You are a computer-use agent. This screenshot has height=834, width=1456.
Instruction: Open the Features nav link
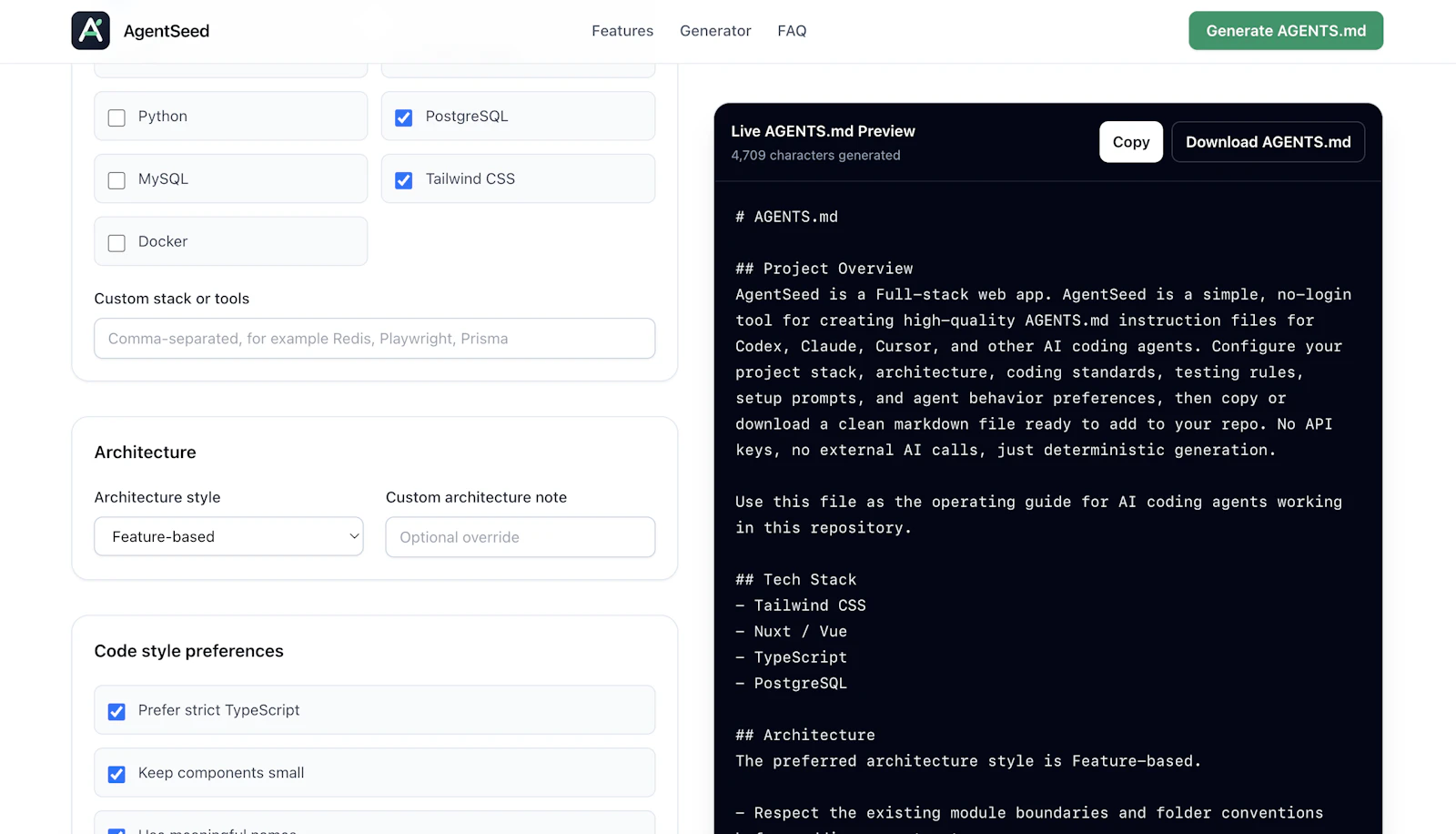[x=622, y=31]
